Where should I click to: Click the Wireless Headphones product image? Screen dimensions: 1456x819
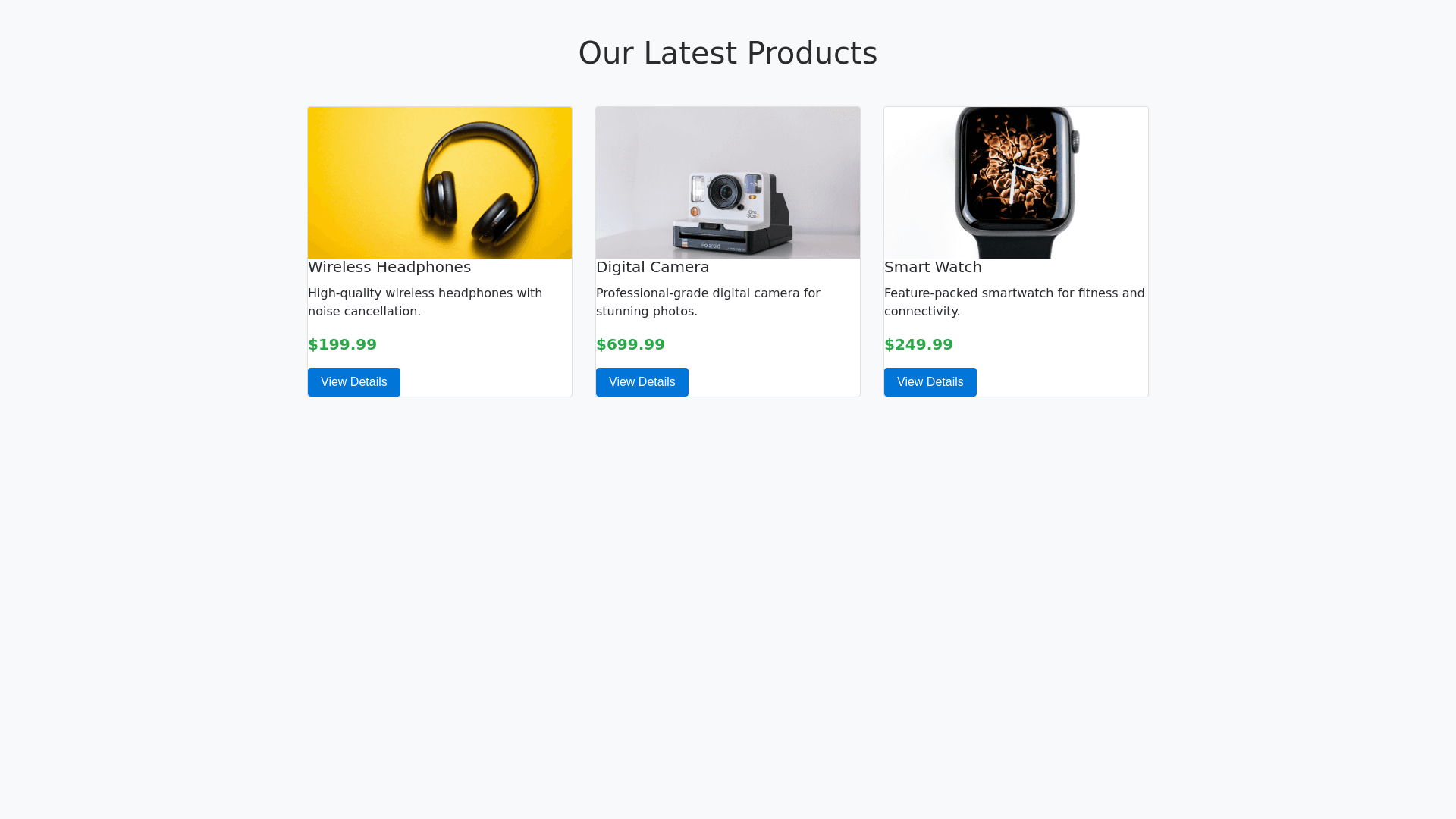tap(440, 182)
